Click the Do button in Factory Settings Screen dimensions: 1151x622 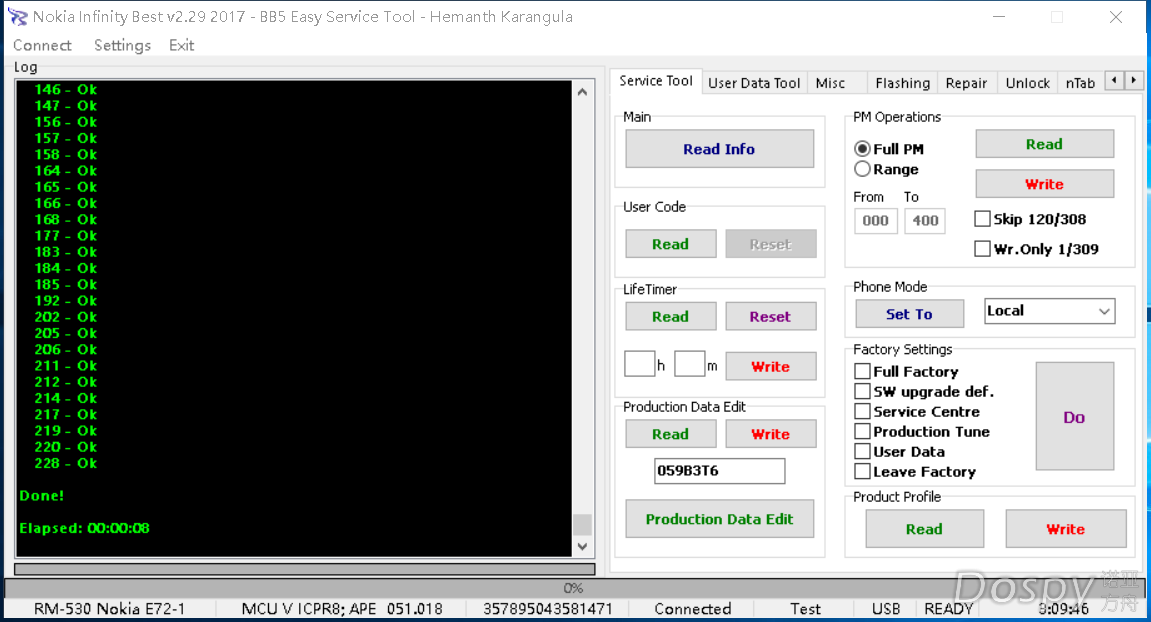[x=1075, y=416]
